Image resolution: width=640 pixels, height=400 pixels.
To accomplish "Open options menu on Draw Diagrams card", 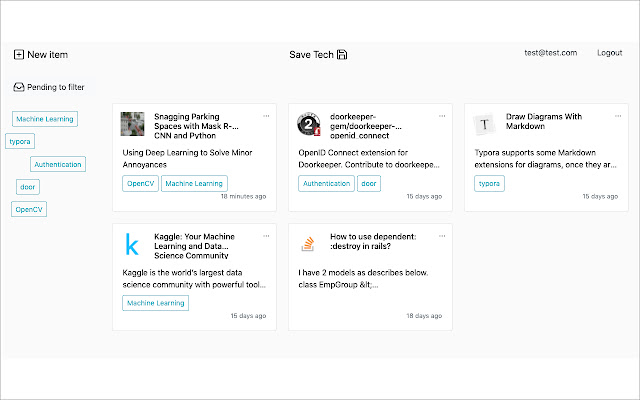I will (618, 116).
